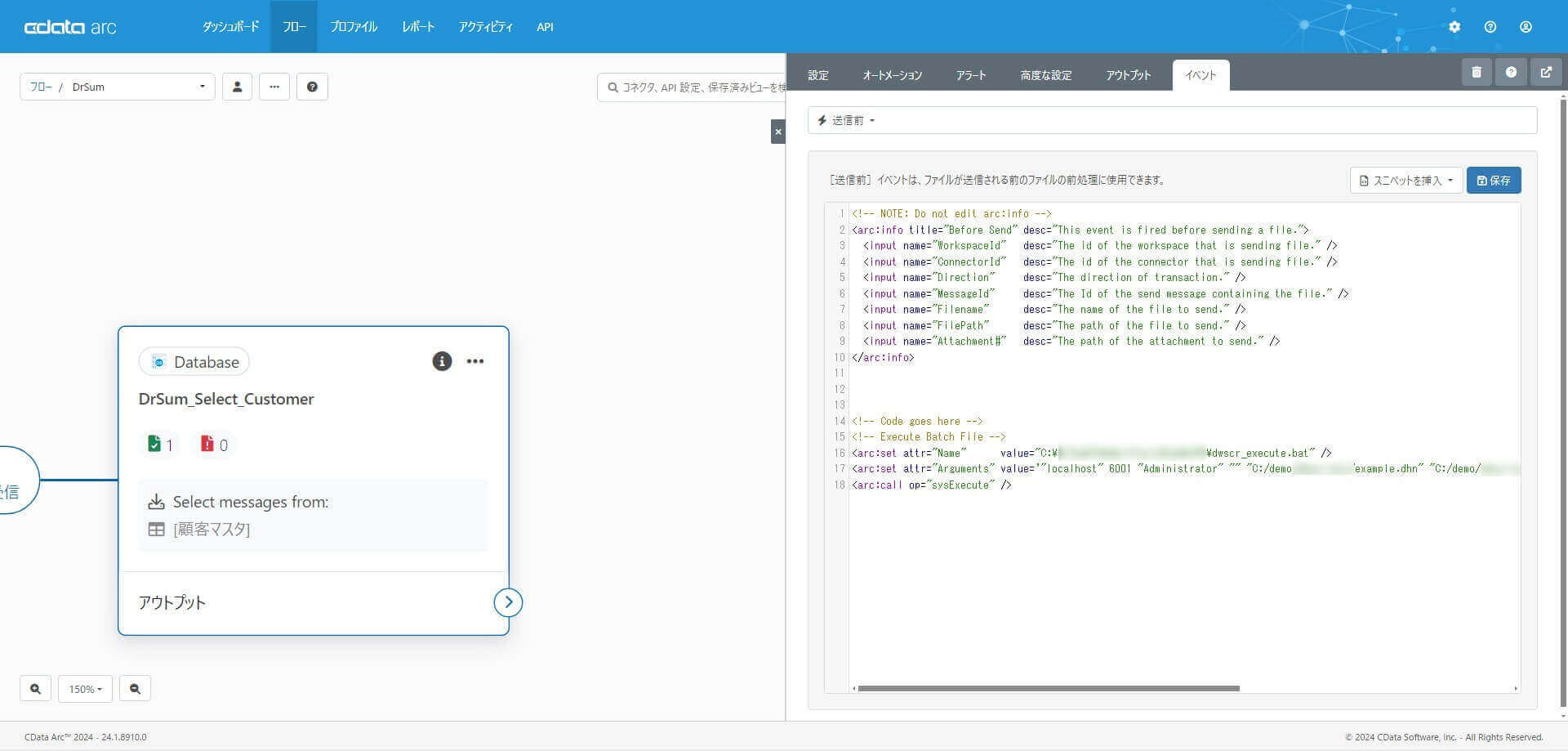Screen dimensions: 1568x751
Task: Expand the スニペットを挿入 snippet dropdown
Action: (x=1405, y=180)
